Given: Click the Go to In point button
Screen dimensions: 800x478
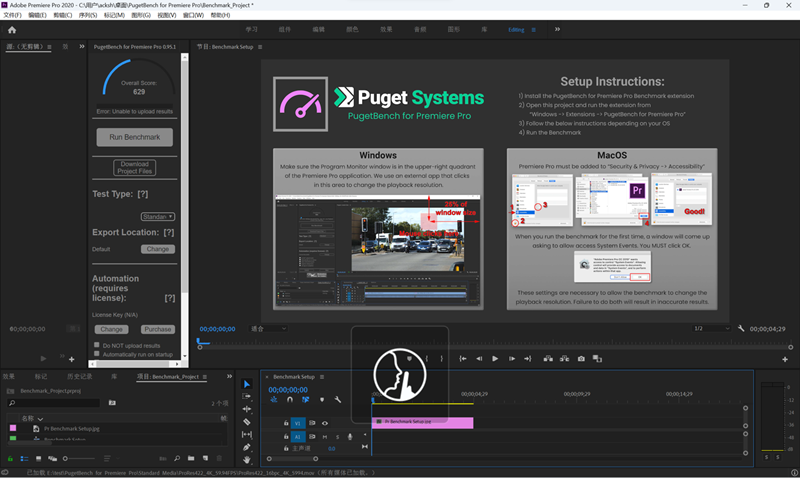Looking at the screenshot, I should pos(463,359).
